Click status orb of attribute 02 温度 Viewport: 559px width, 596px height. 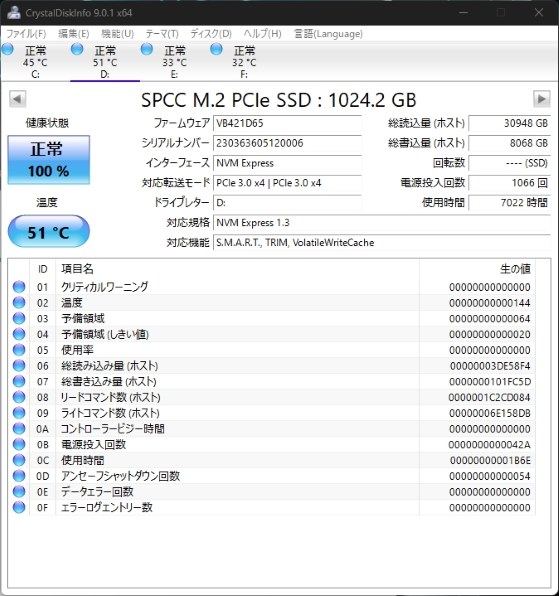click(19, 303)
